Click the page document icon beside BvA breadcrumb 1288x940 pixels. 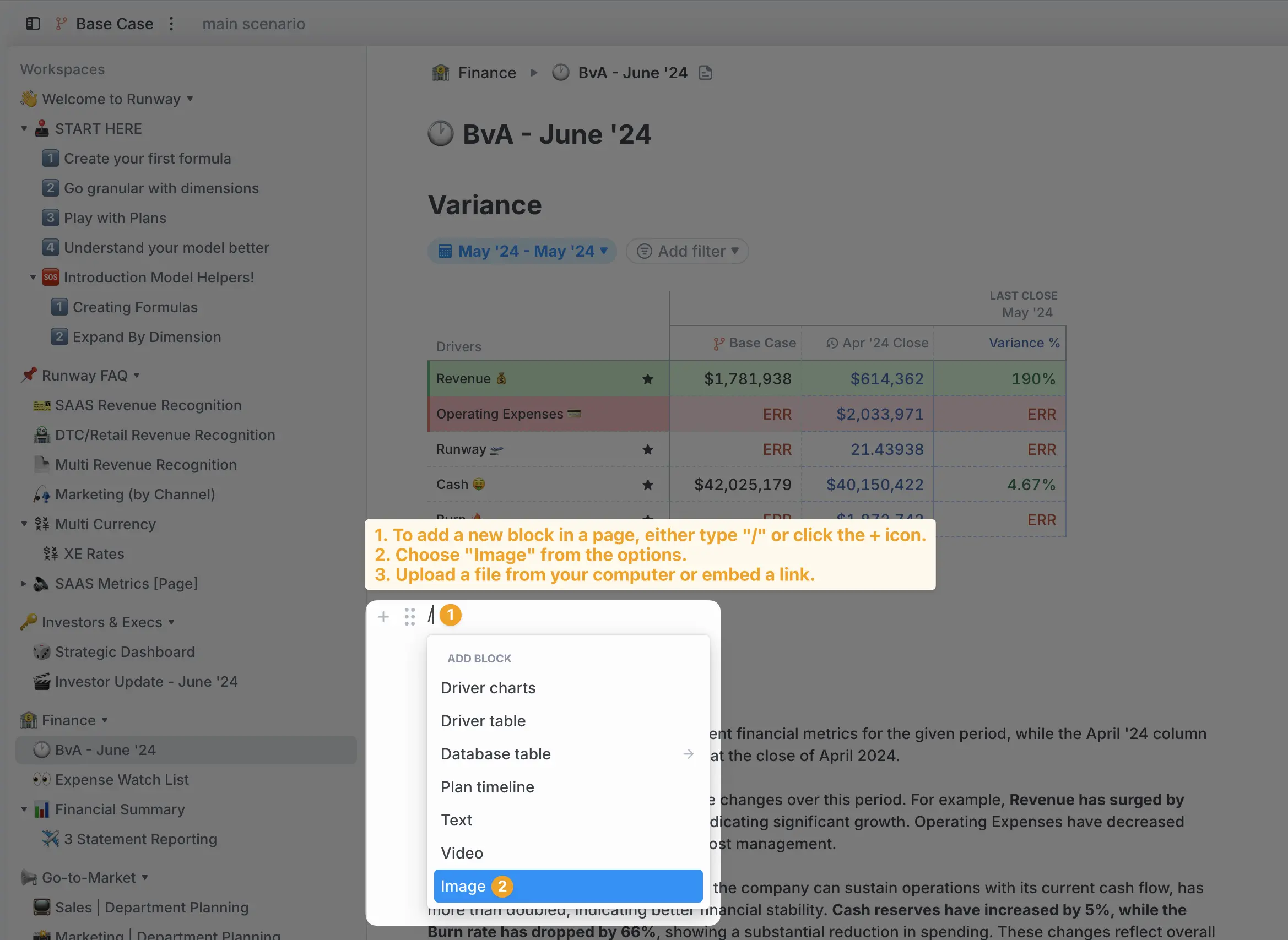705,73
